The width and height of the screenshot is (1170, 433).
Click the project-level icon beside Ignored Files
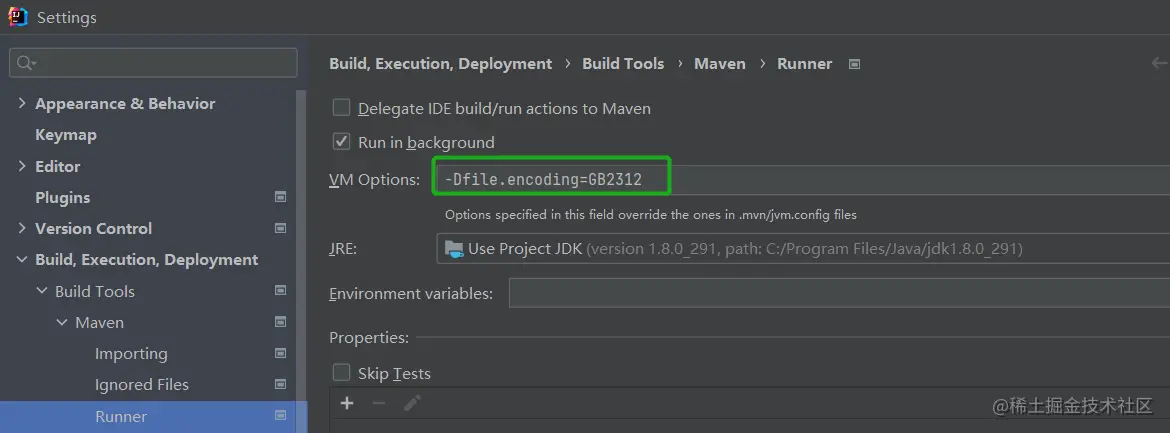281,385
